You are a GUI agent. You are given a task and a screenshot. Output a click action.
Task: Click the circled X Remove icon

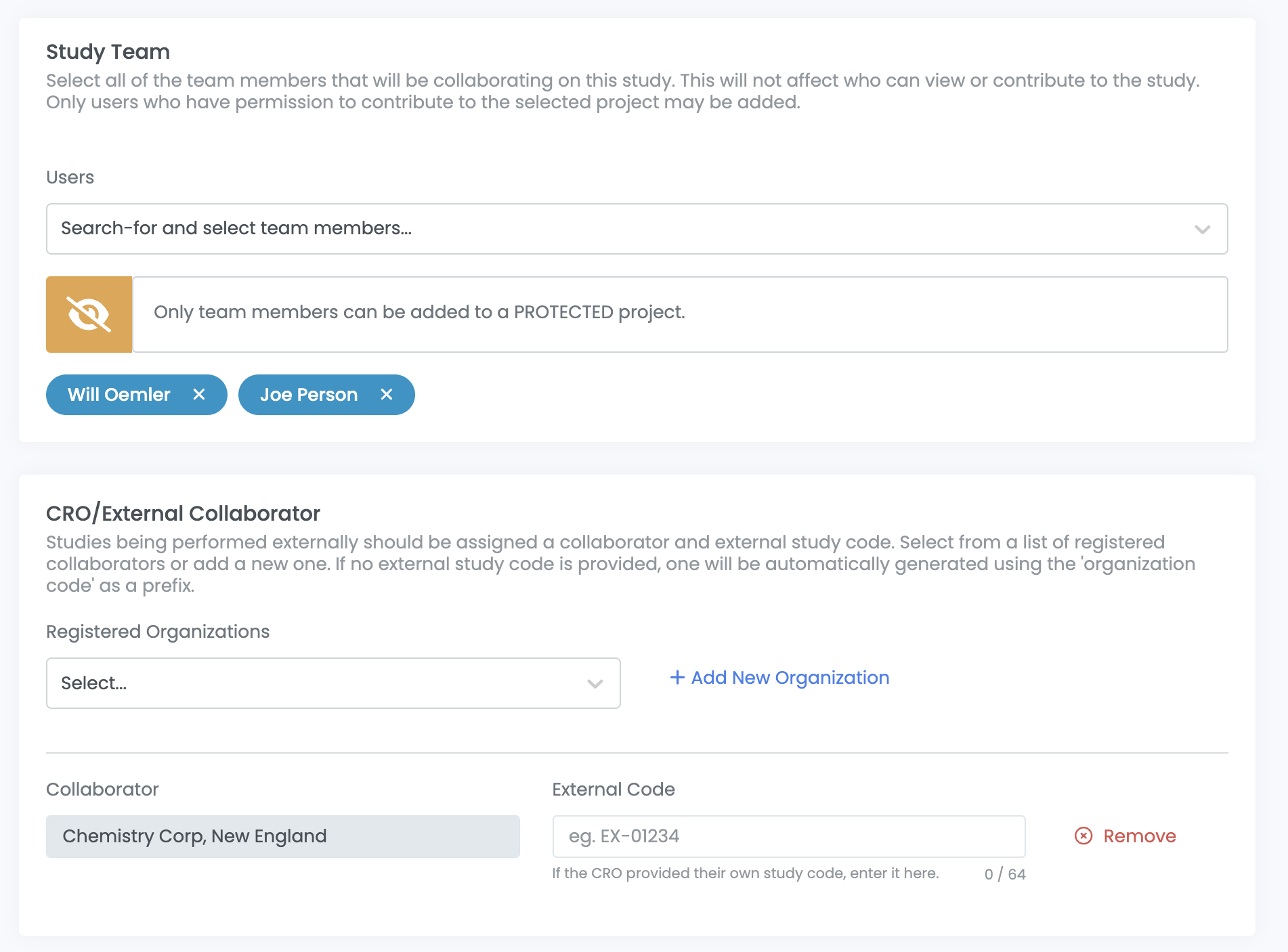pos(1083,836)
